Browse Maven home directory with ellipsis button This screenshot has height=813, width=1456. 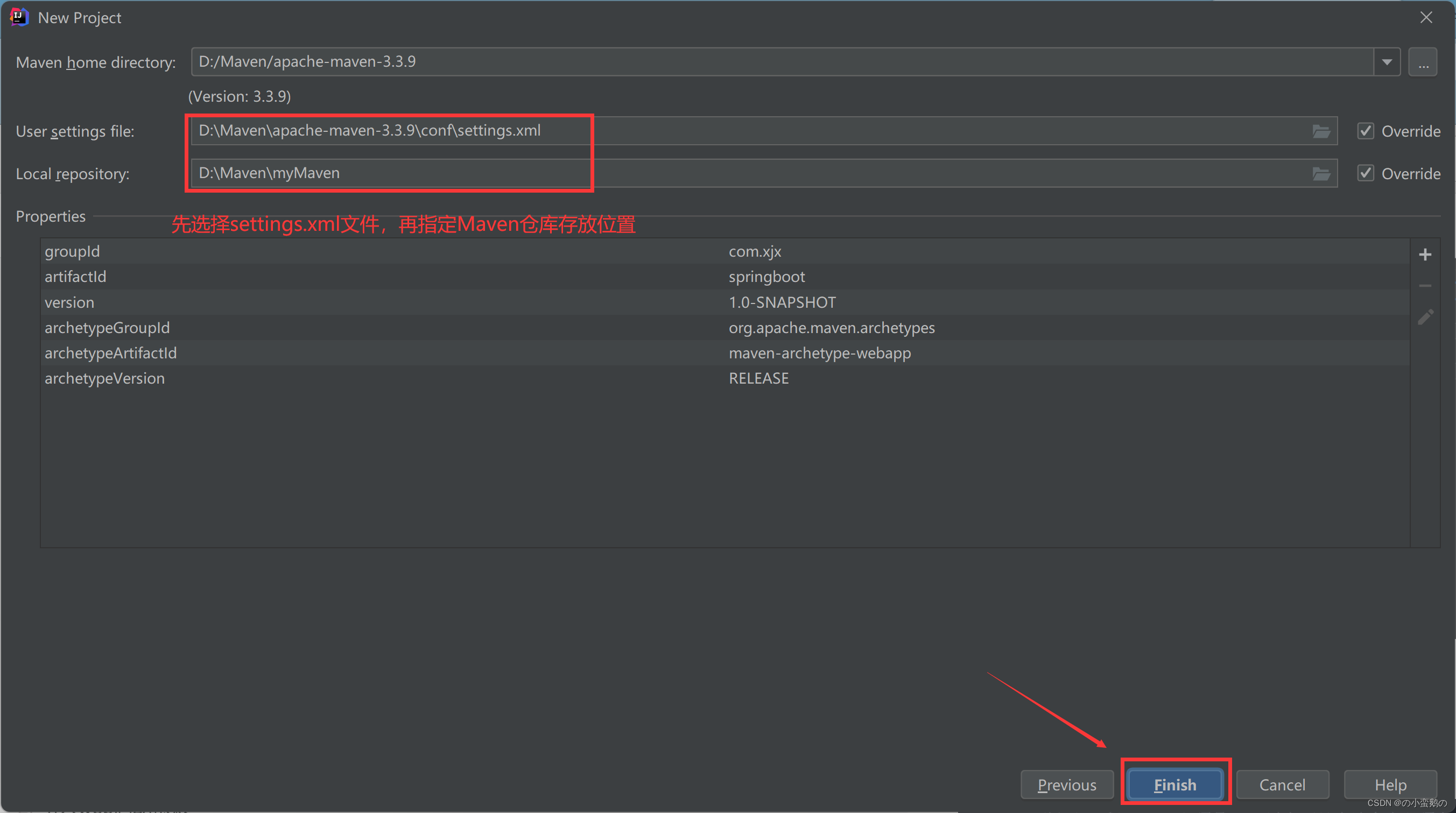tap(1423, 61)
